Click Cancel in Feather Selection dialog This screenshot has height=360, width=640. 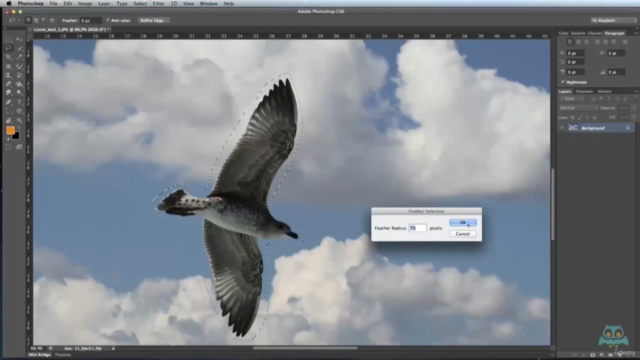point(463,233)
